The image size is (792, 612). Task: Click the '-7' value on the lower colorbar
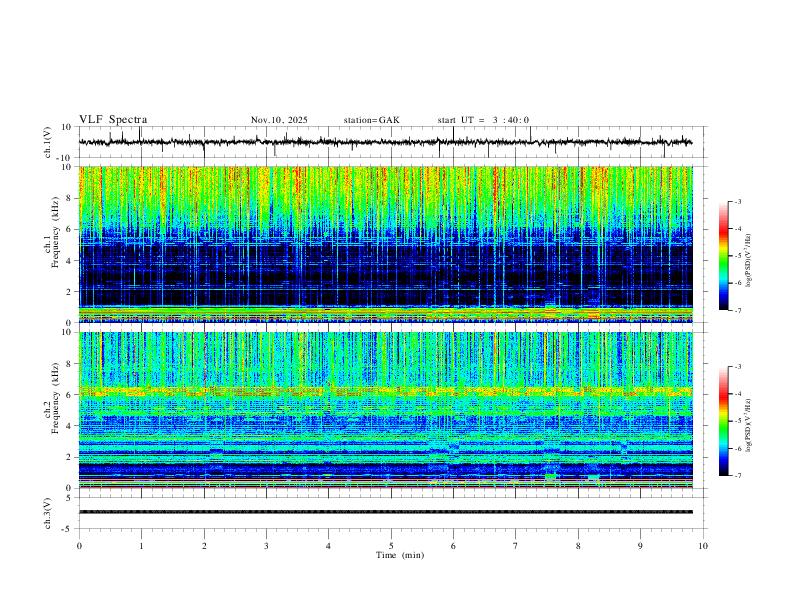tap(737, 476)
